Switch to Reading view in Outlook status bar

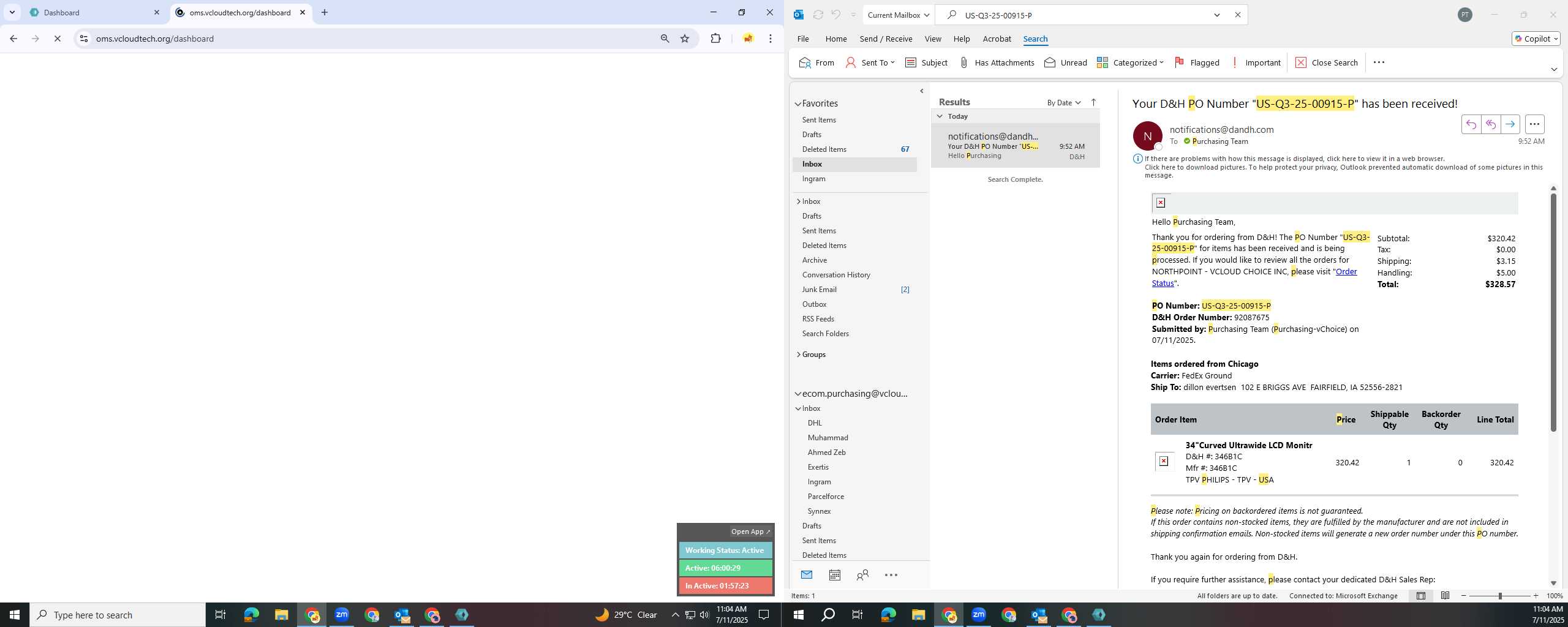[1445, 596]
